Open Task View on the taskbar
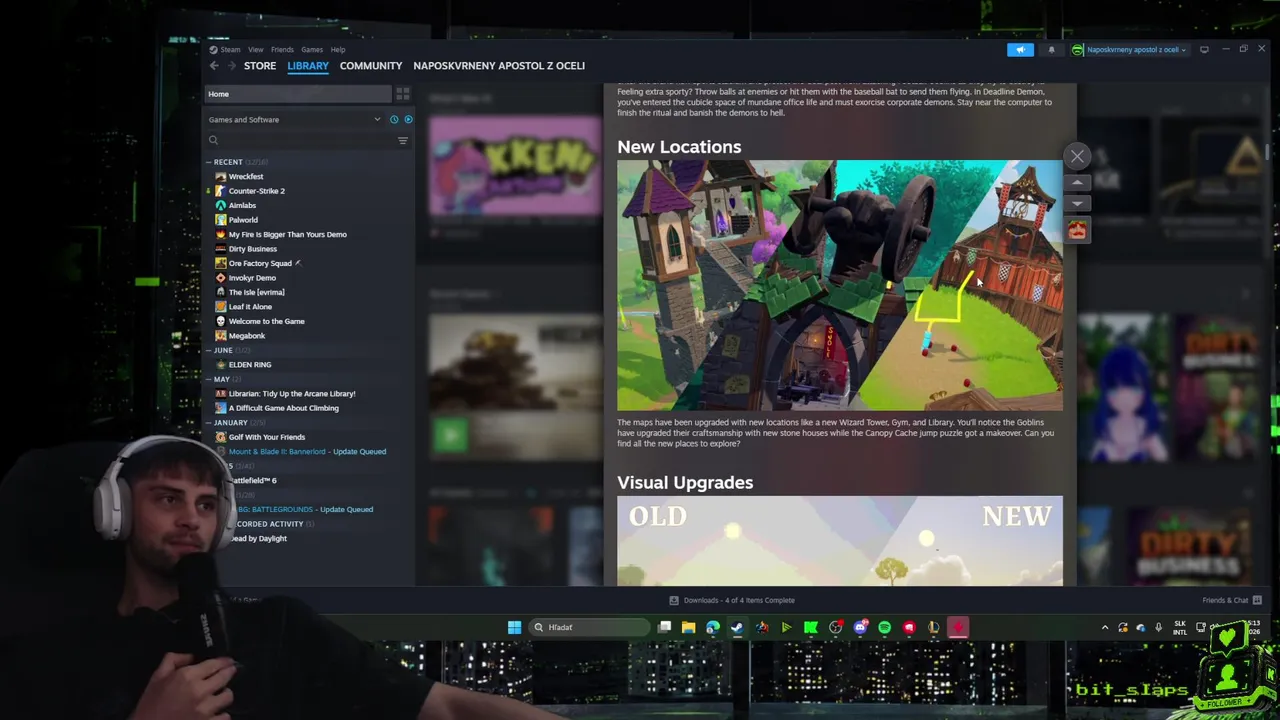The width and height of the screenshot is (1280, 720). coord(665,628)
